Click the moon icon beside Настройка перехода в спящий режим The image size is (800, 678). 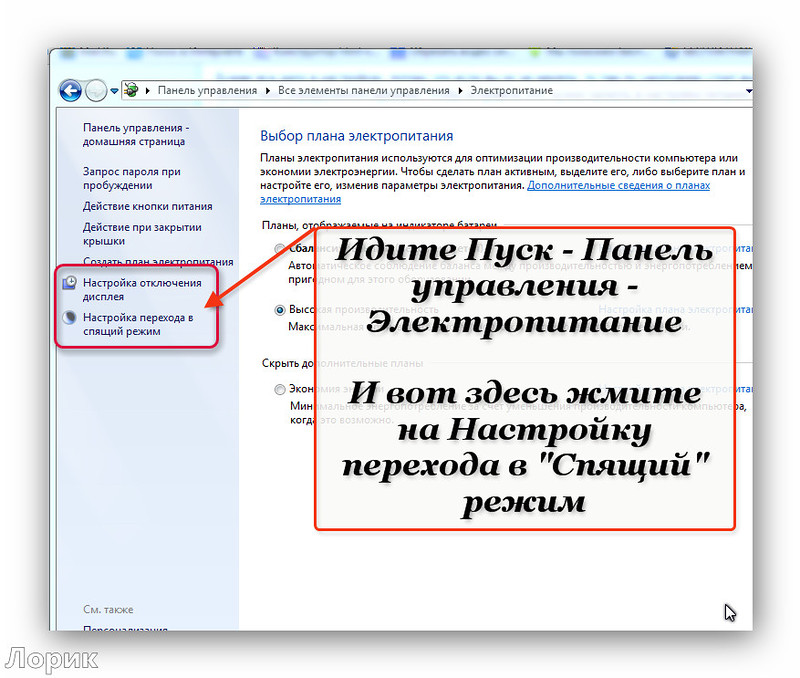click(69, 317)
